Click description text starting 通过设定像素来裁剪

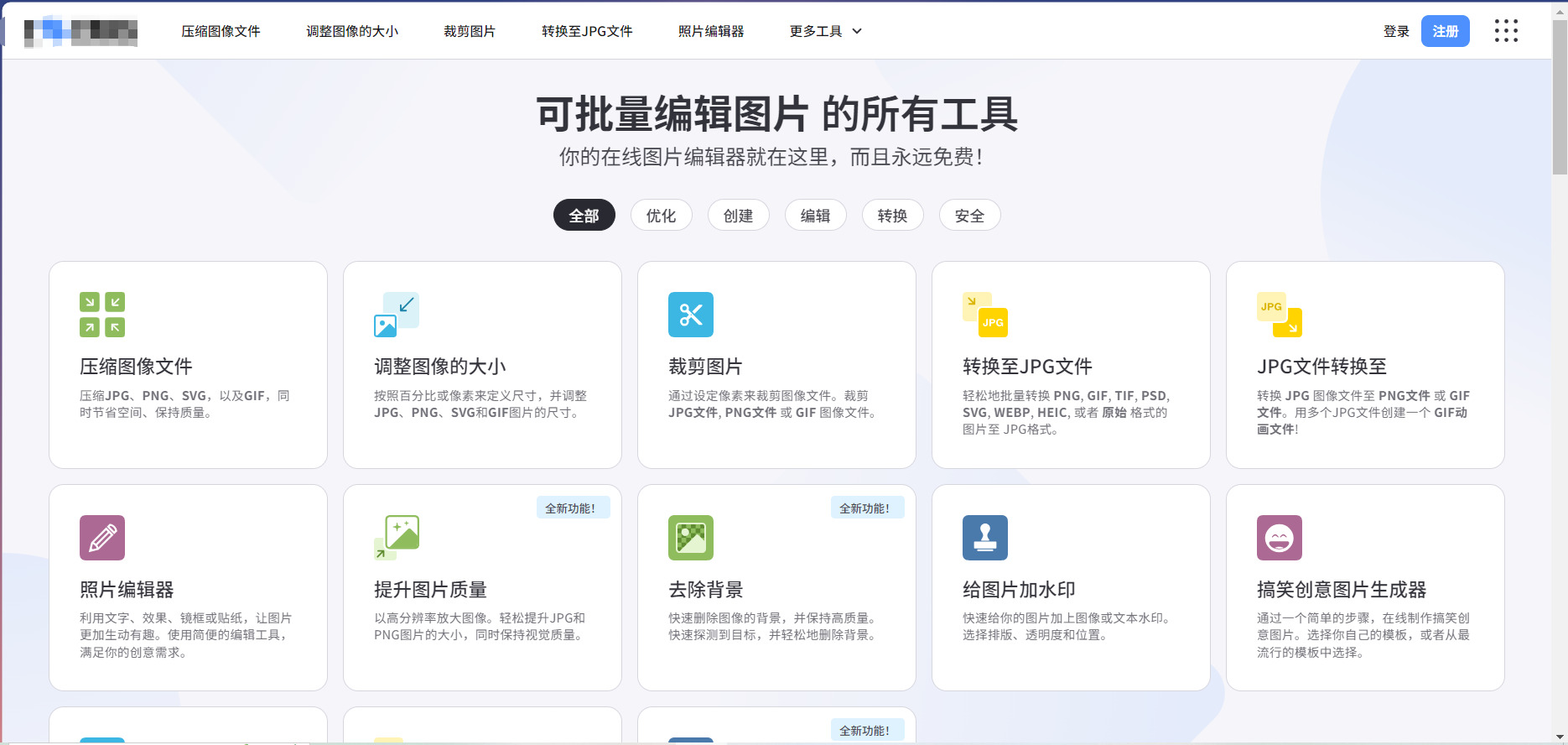pos(772,404)
